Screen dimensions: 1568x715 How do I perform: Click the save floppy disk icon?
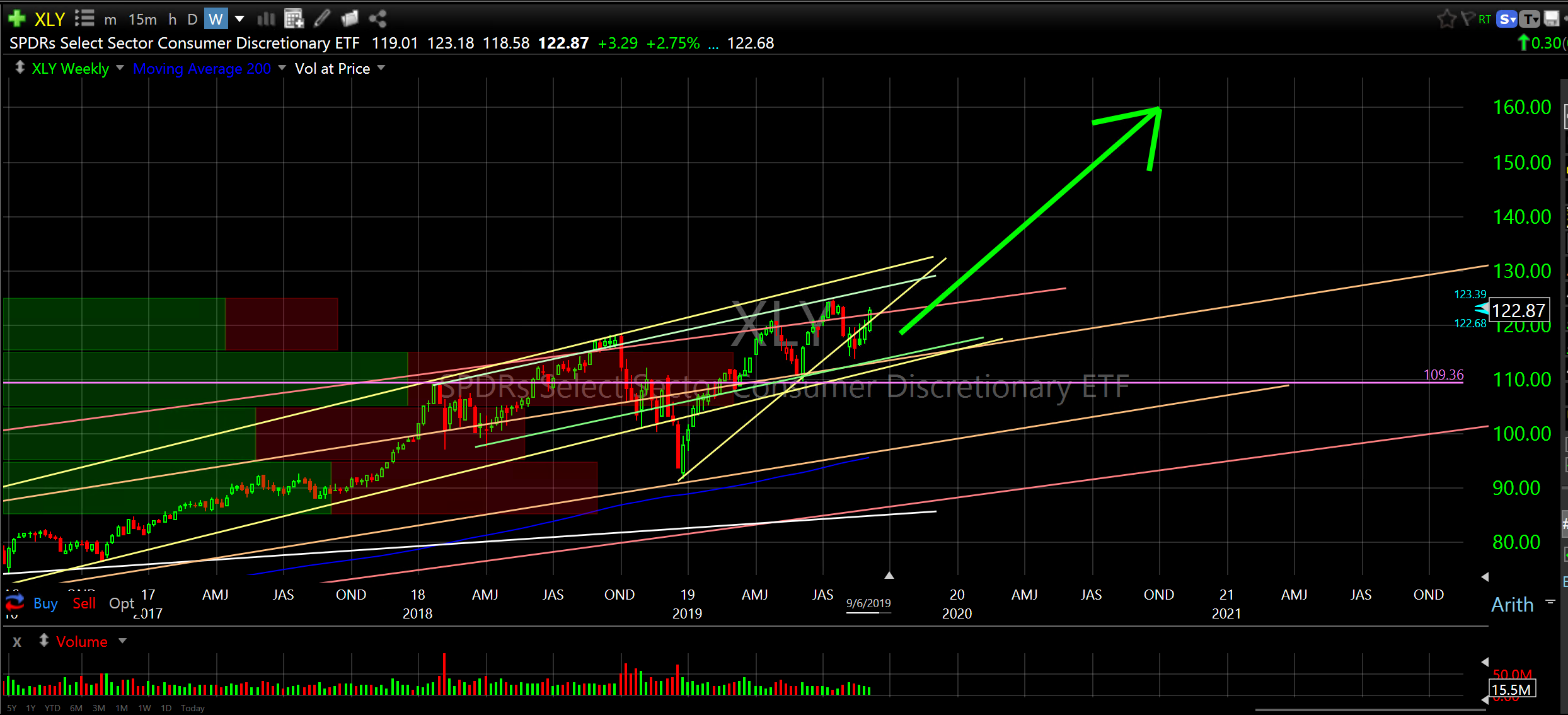pyautogui.click(x=1552, y=19)
